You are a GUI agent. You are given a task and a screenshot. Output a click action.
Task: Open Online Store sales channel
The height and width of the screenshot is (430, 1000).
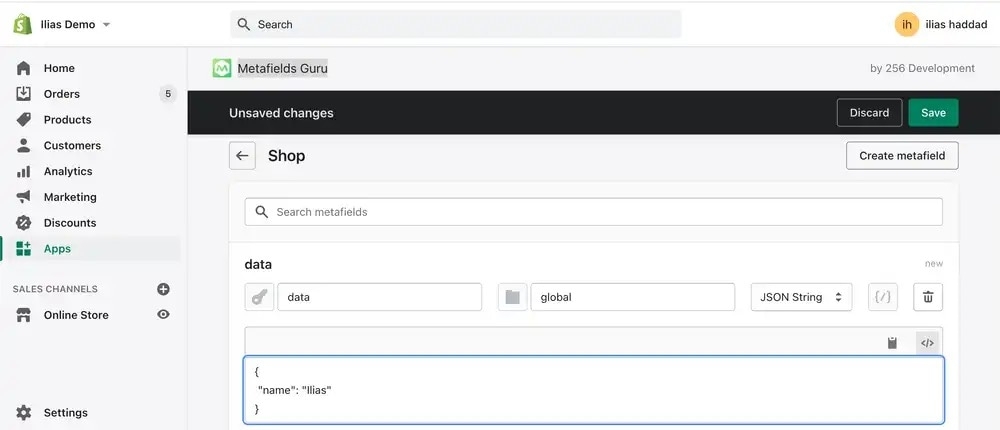76,315
